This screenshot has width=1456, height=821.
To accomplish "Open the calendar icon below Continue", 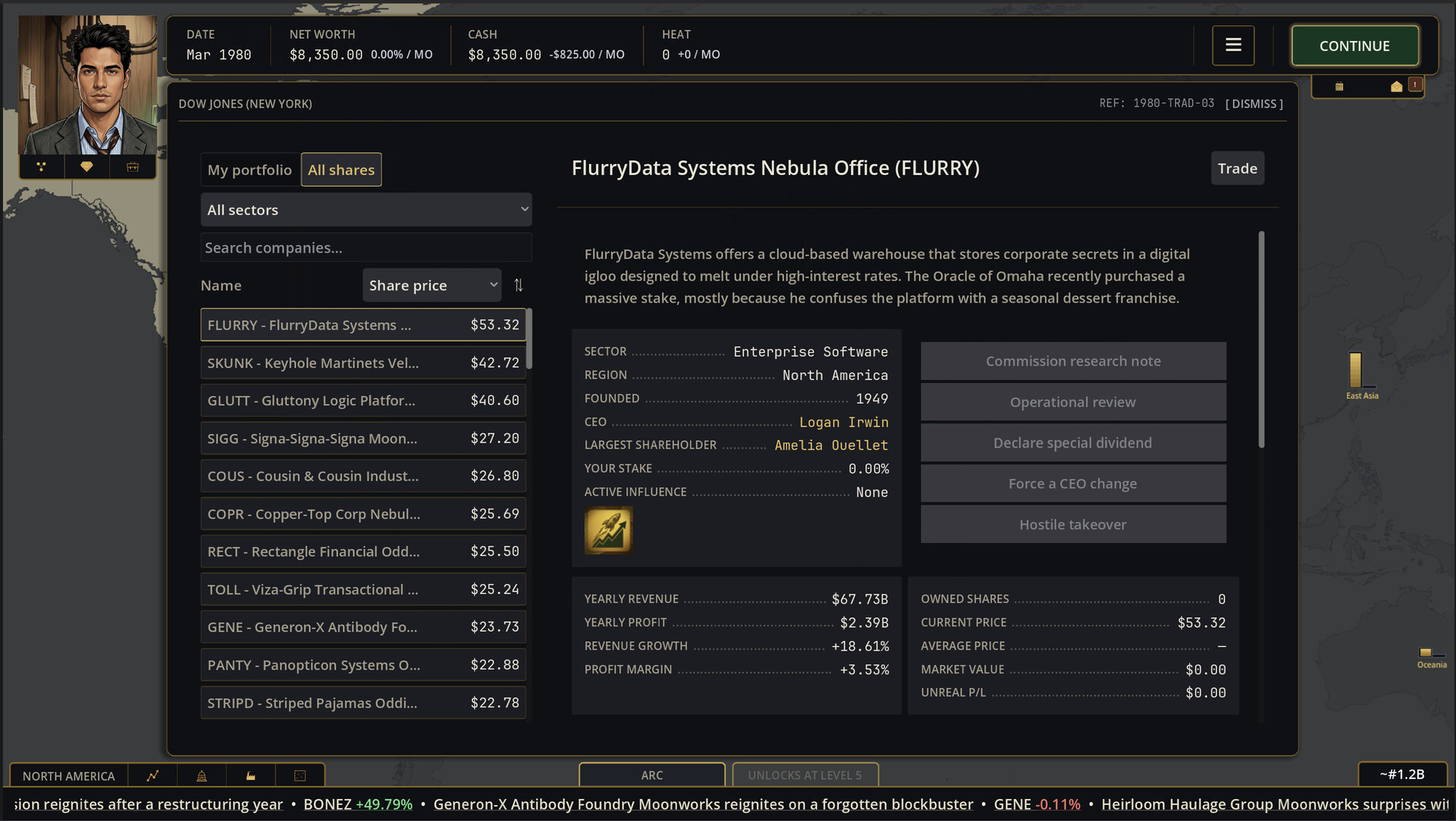I will [x=1339, y=87].
